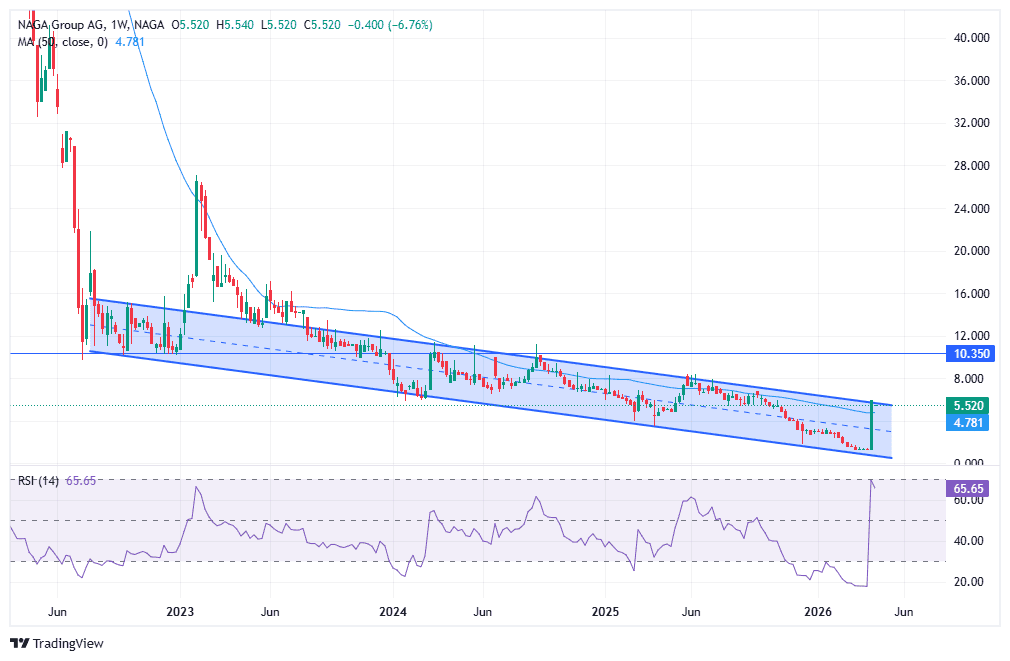Click the purple 65.65 RSI value label

click(x=966, y=486)
